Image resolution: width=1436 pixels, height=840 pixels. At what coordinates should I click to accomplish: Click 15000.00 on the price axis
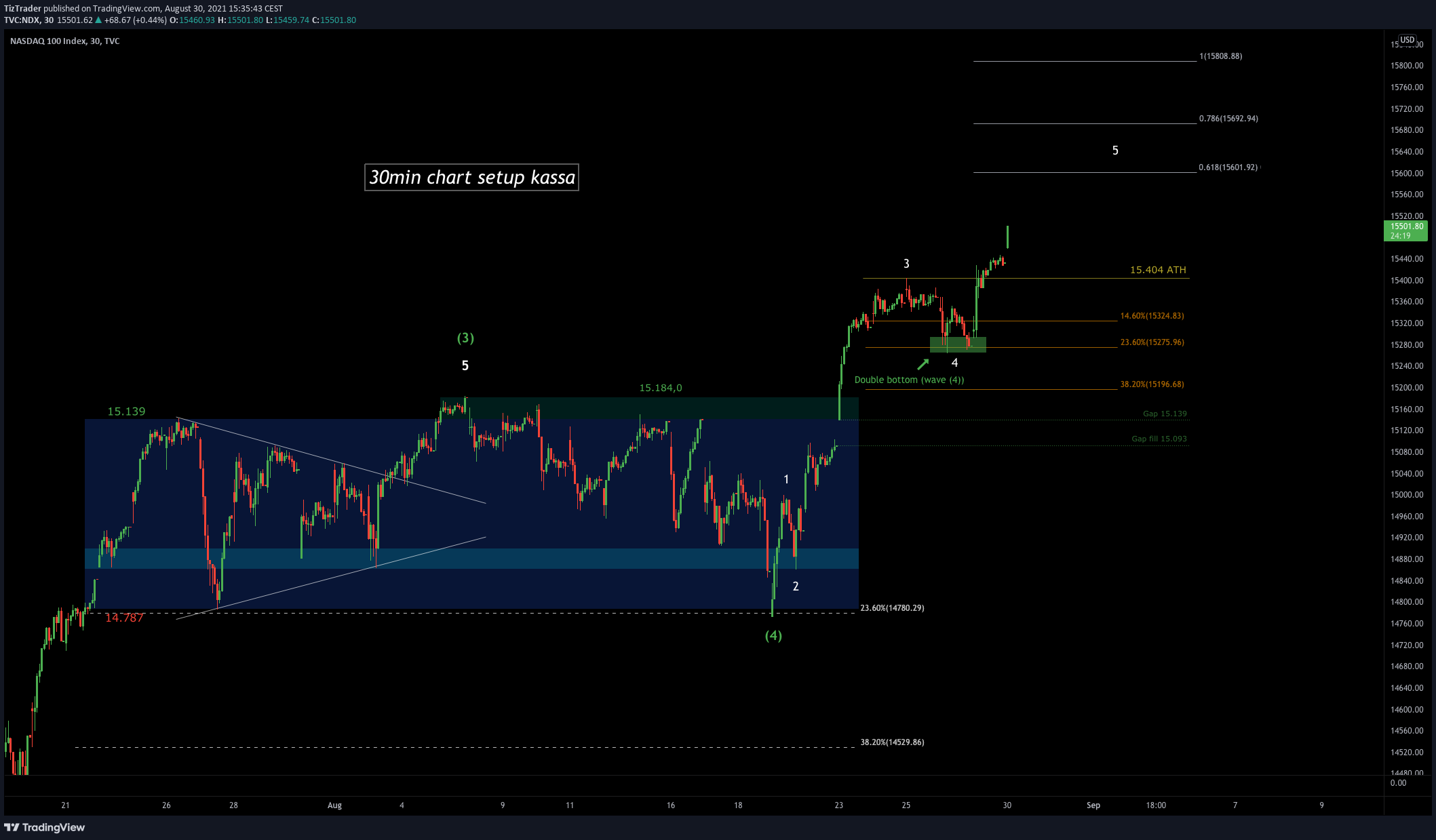(x=1407, y=495)
